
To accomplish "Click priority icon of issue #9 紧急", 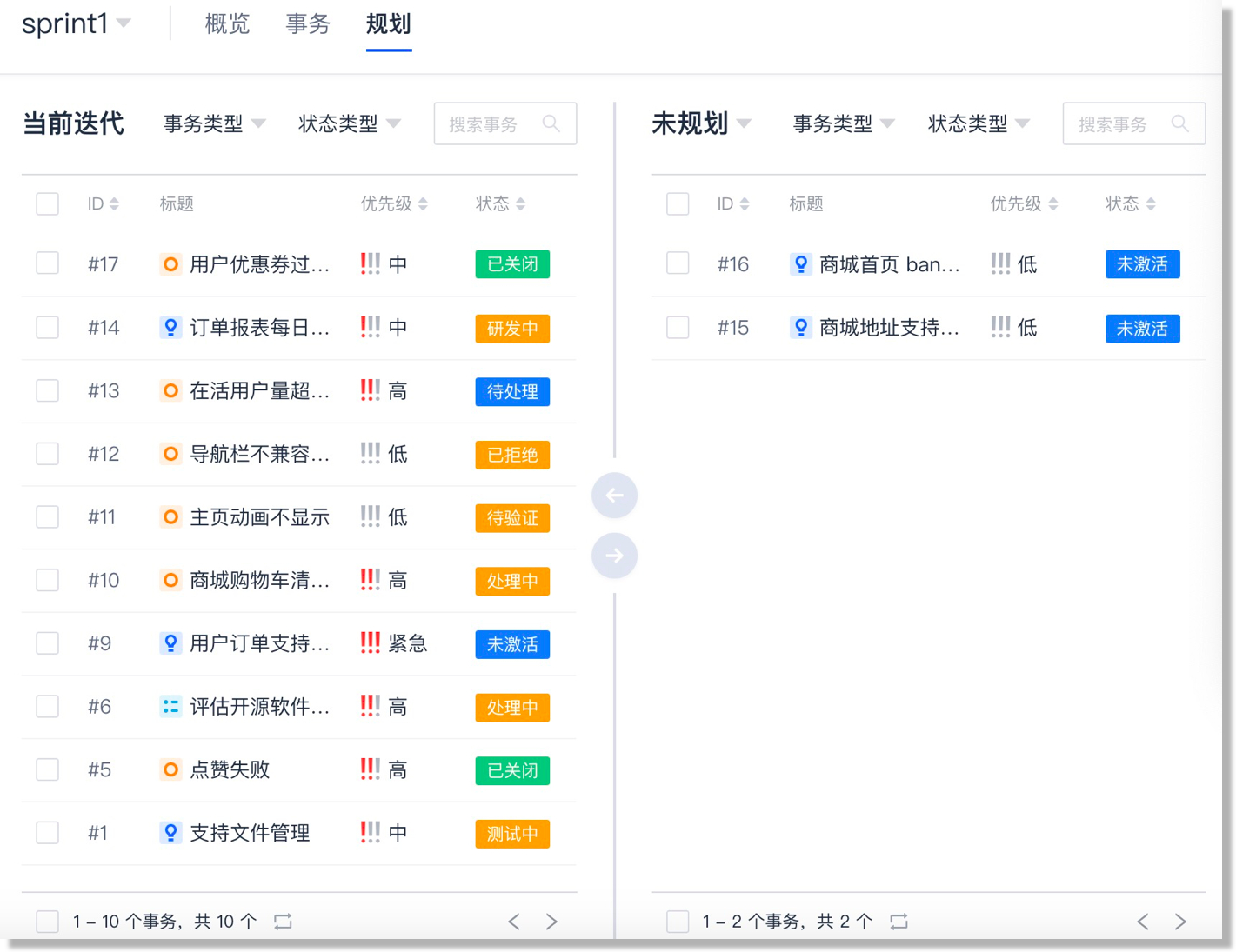I will click(x=371, y=643).
